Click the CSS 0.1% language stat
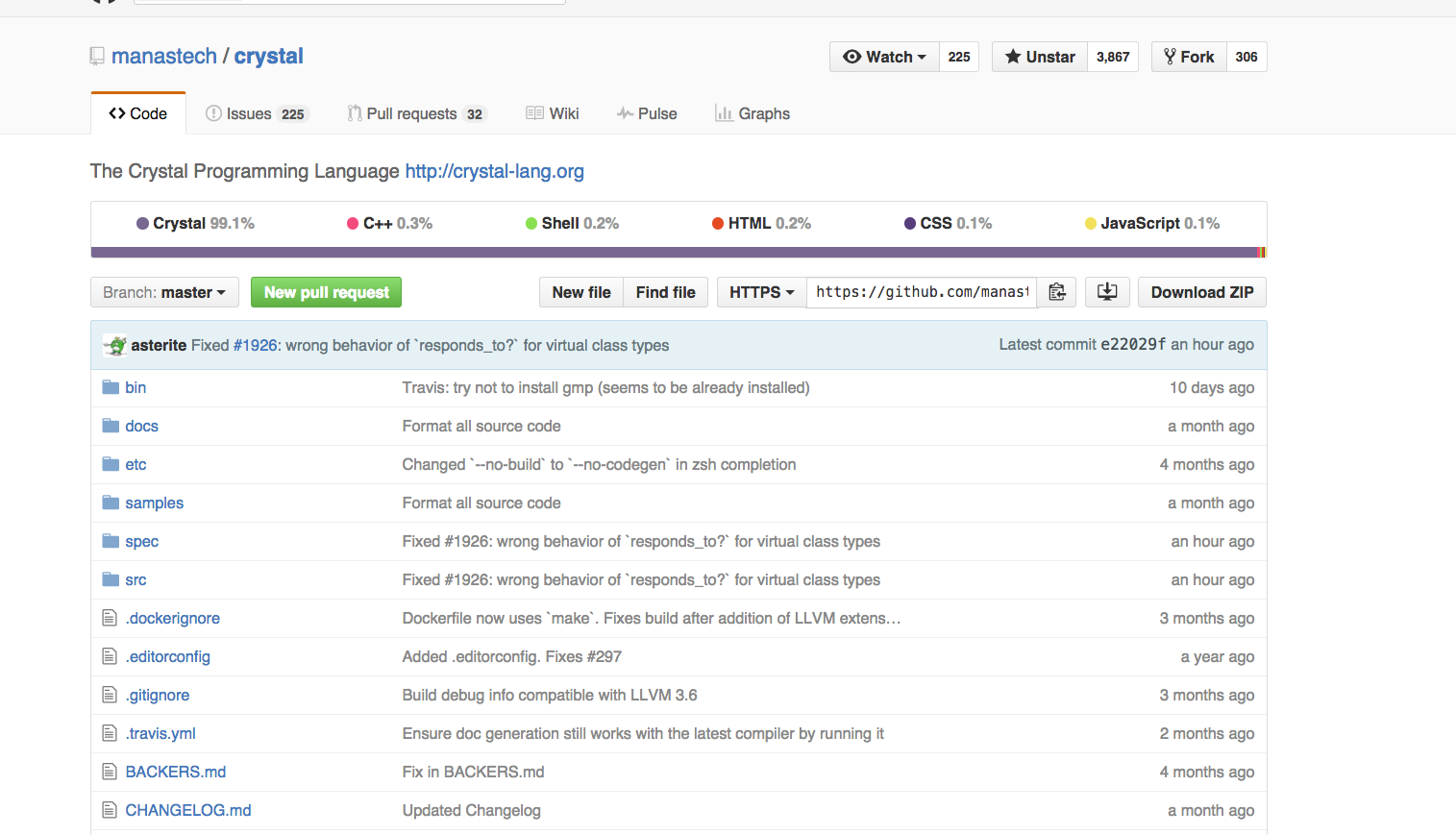The height and width of the screenshot is (835, 1456). point(948,223)
